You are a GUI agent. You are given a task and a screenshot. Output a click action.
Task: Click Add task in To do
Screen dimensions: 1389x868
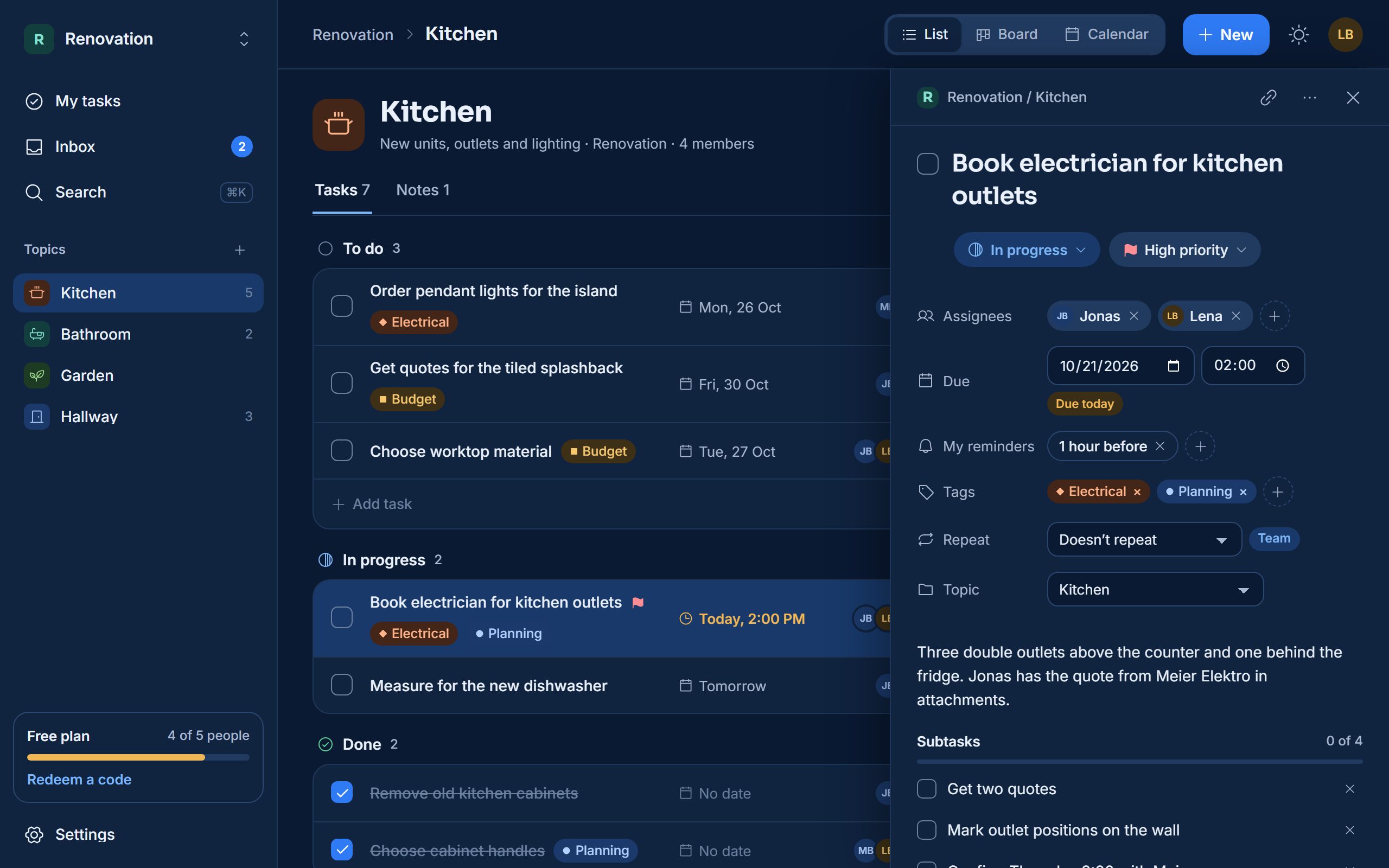[372, 504]
